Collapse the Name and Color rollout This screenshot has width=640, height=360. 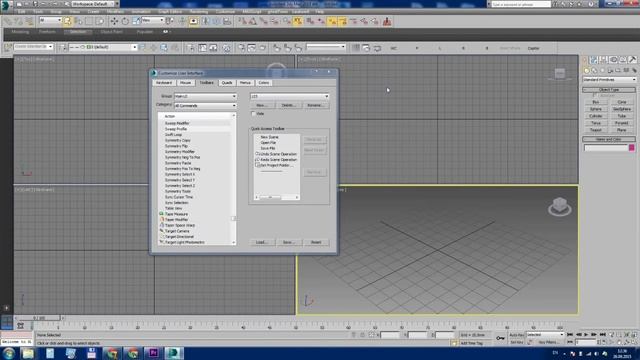609,139
